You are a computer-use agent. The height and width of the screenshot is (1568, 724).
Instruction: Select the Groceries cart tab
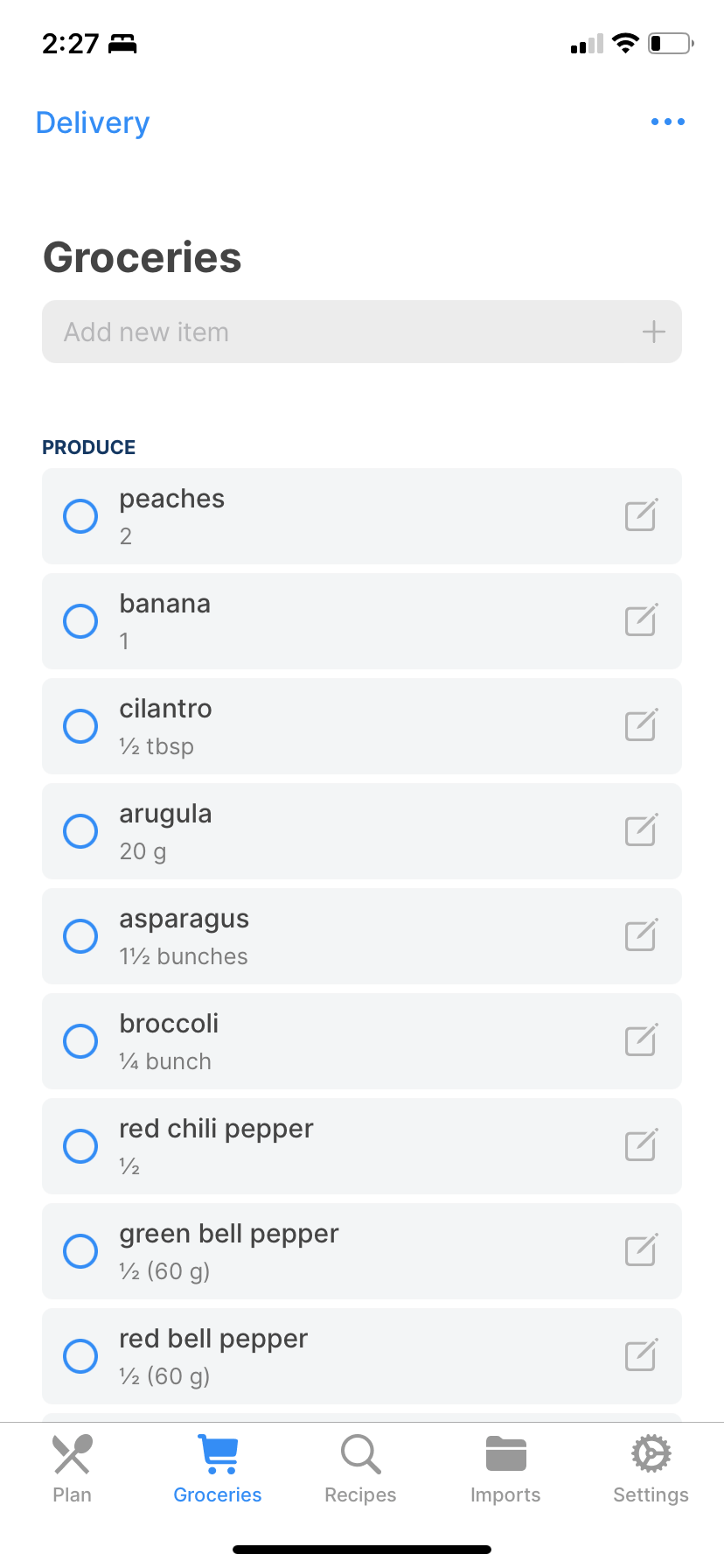pyautogui.click(x=218, y=1470)
